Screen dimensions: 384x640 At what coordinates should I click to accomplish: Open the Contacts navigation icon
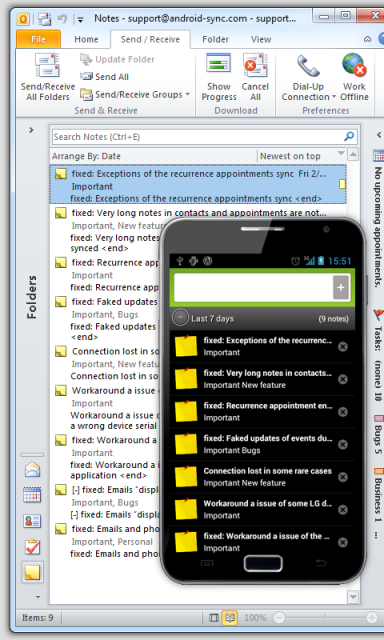32,521
